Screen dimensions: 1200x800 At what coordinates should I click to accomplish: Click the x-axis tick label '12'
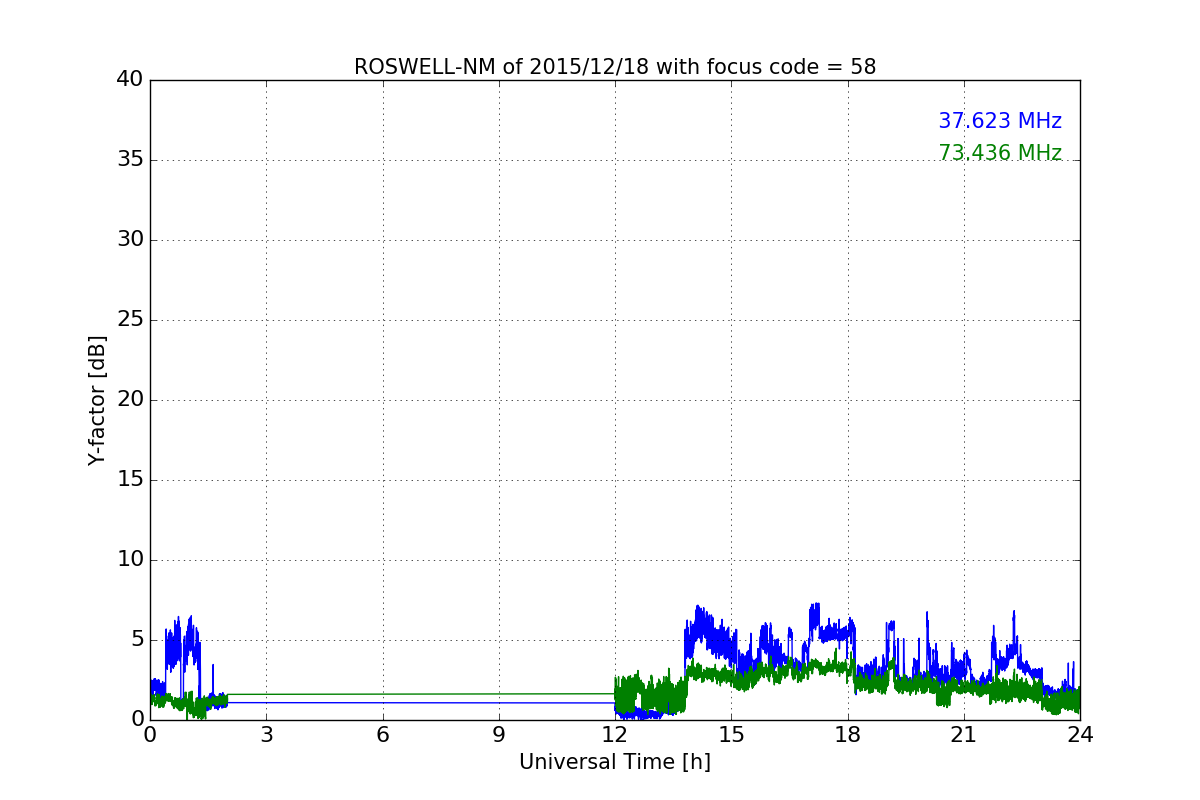[615, 735]
